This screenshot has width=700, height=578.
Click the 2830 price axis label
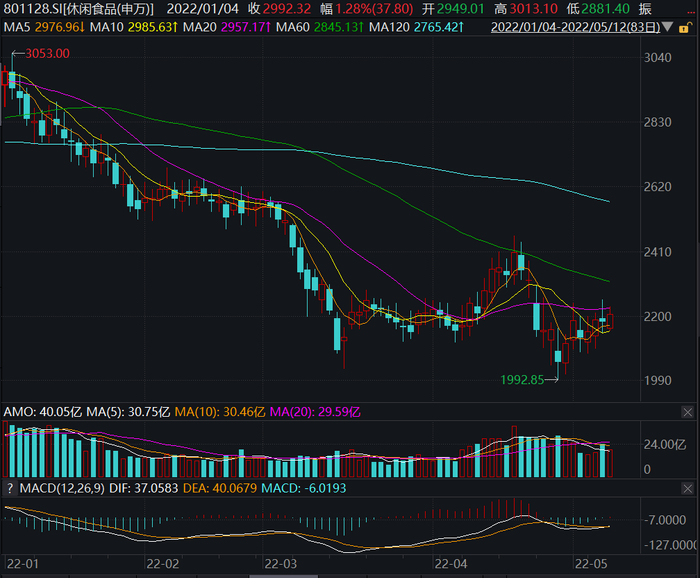[x=657, y=122]
